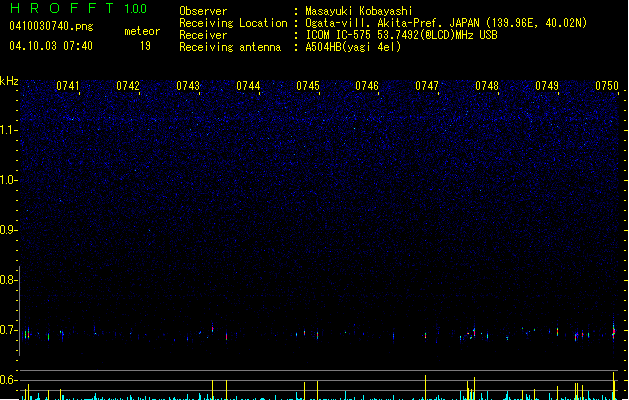Select the ICOM IC-575 receiver text
This screenshot has height=400, width=629.
[x=401, y=35]
